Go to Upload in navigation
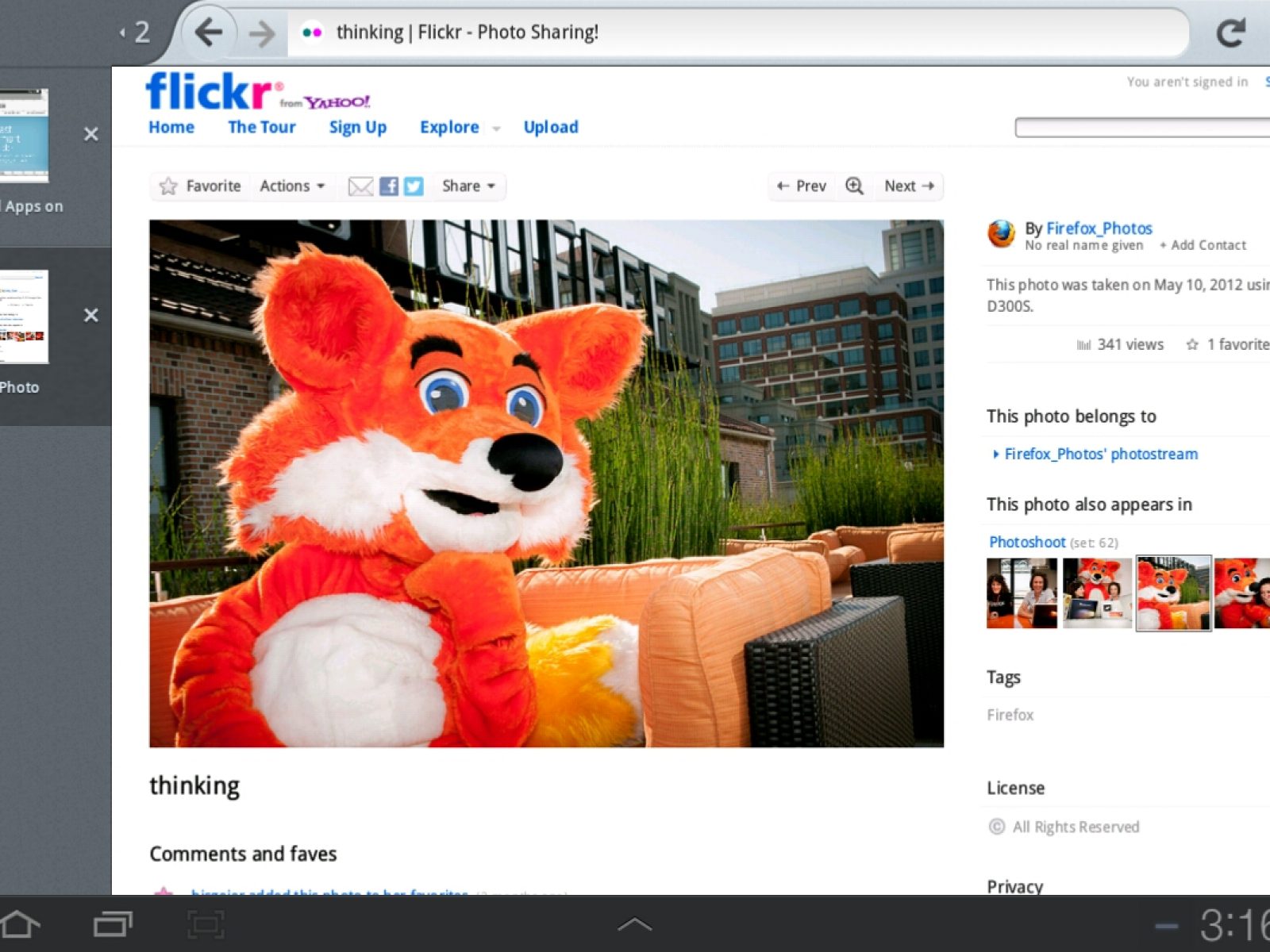 [x=550, y=127]
